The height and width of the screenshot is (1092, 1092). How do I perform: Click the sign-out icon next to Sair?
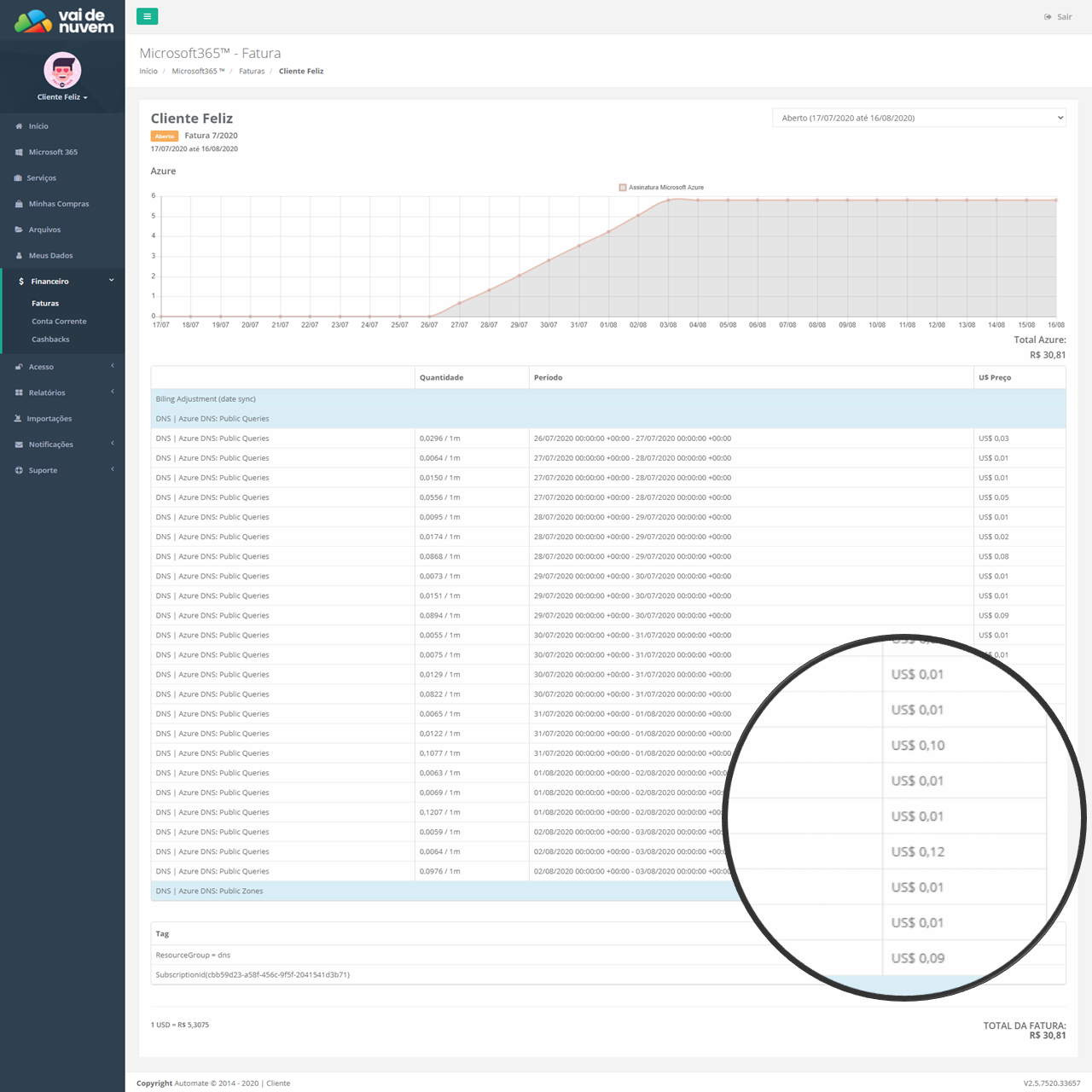1048,17
